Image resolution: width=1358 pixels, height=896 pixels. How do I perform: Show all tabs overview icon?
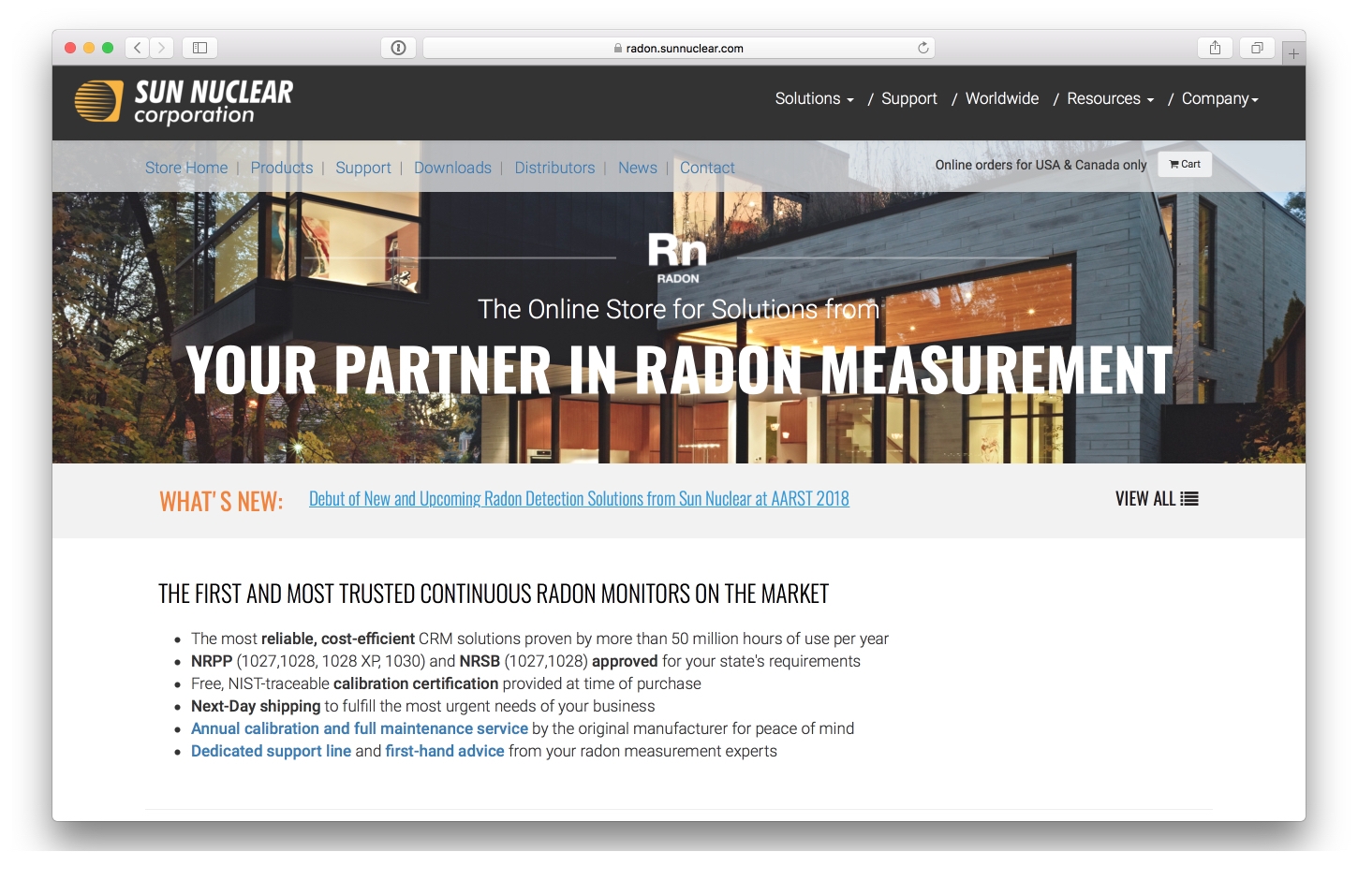(1257, 48)
